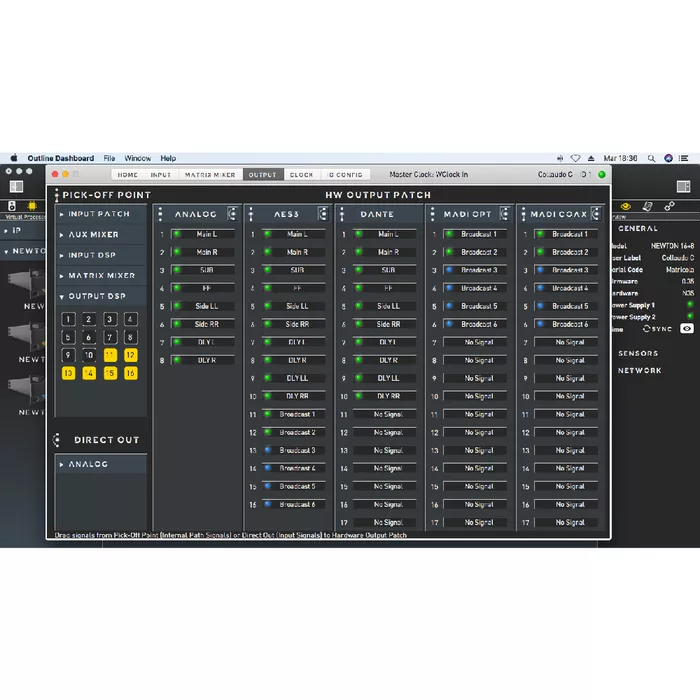This screenshot has height=700, width=700.
Task: Select Dante output slot 11 No Signal
Action: click(x=384, y=414)
